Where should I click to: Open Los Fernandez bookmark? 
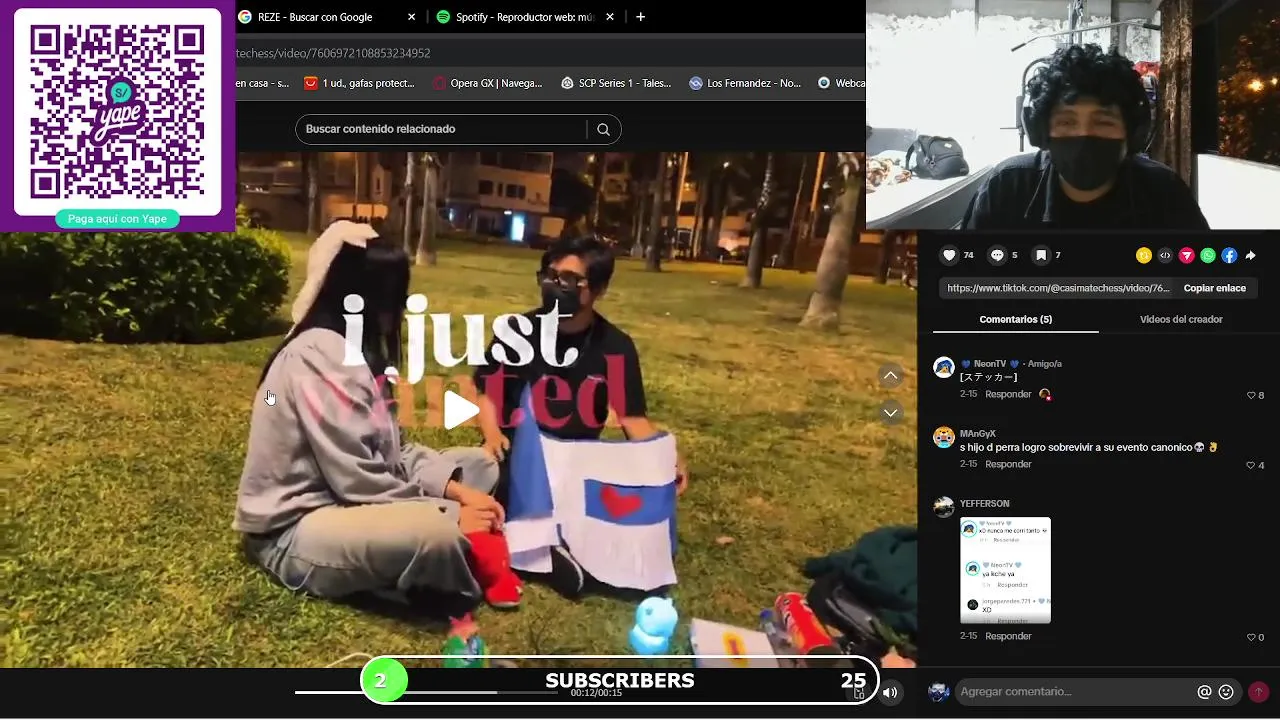pos(745,83)
